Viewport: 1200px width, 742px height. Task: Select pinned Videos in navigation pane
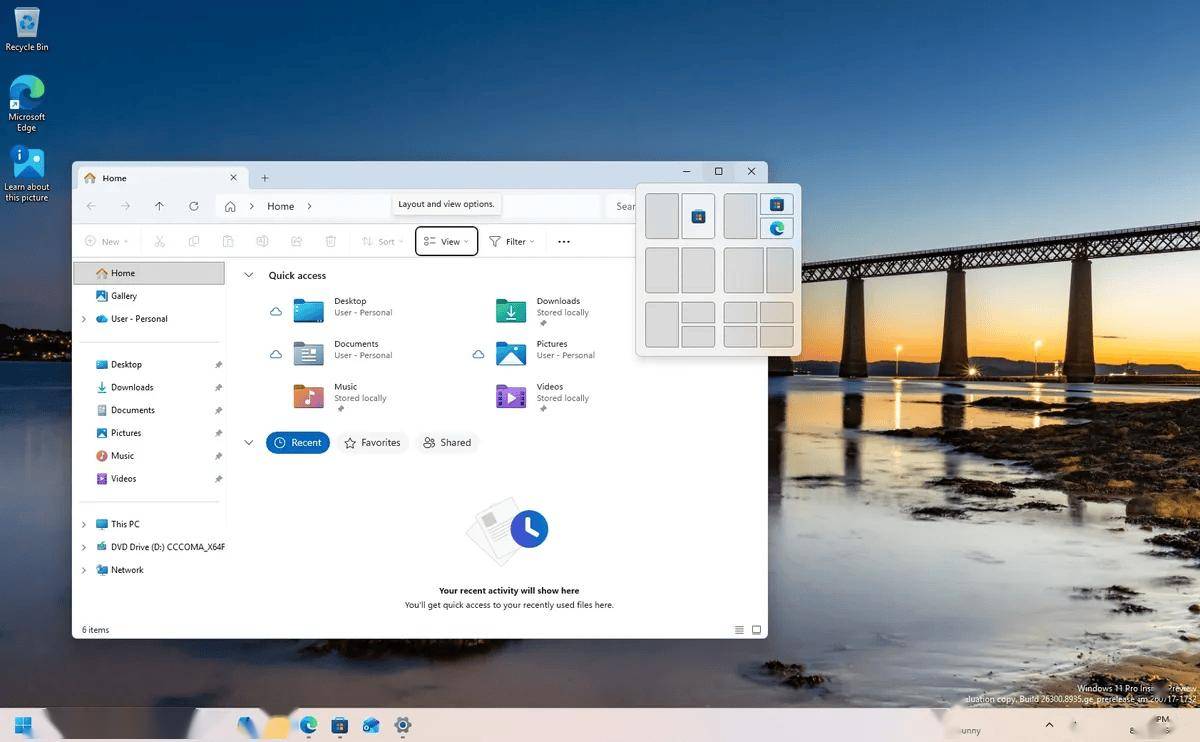tap(149, 479)
